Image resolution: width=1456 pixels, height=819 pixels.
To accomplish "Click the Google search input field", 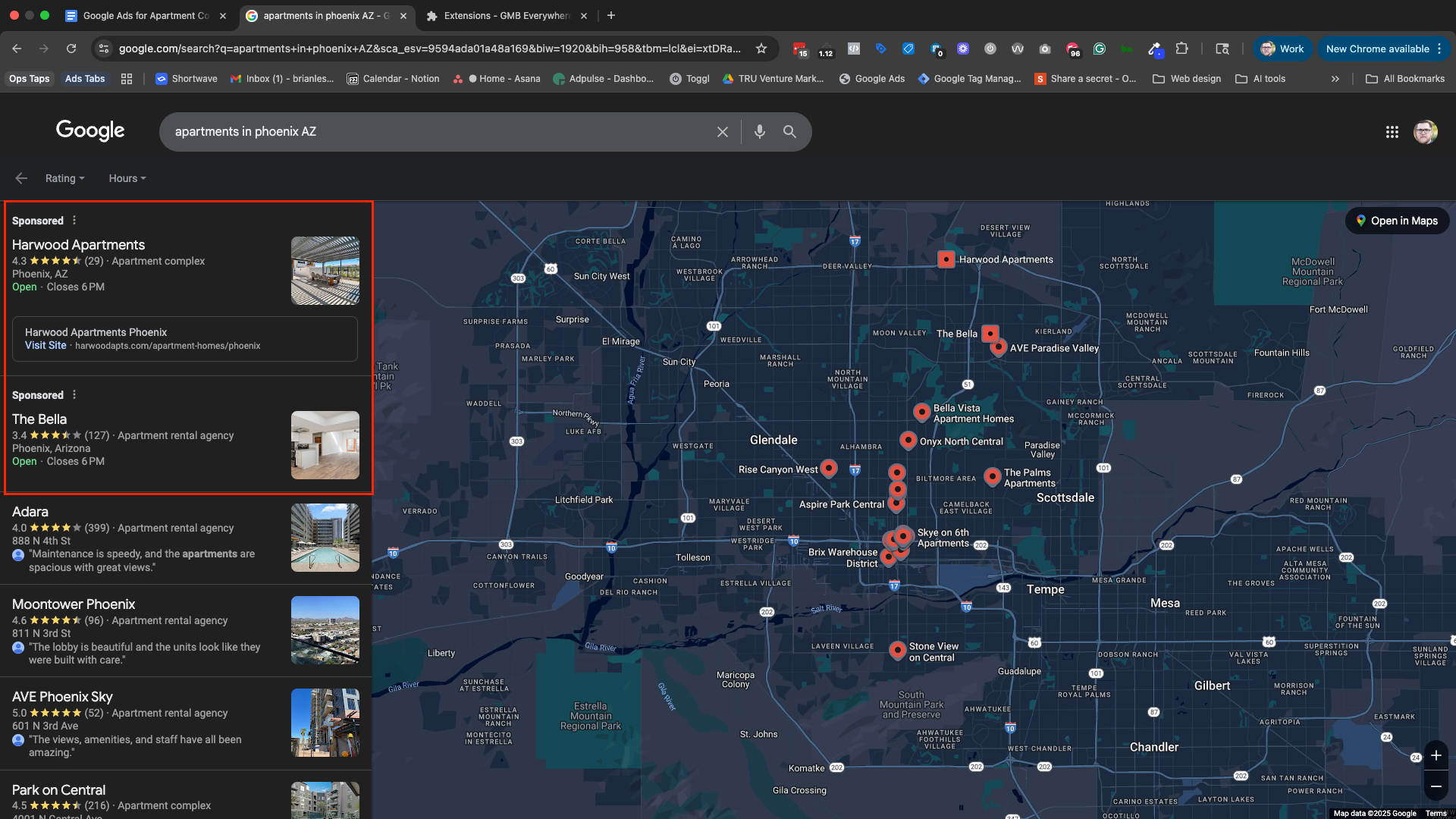I will pos(440,132).
